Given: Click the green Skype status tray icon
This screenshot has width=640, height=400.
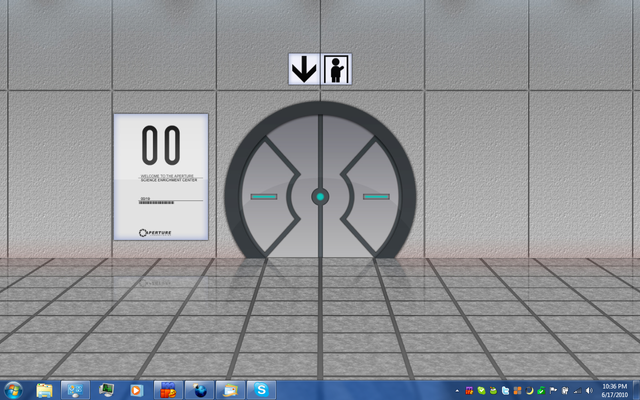Looking at the screenshot, I should (x=481, y=391).
